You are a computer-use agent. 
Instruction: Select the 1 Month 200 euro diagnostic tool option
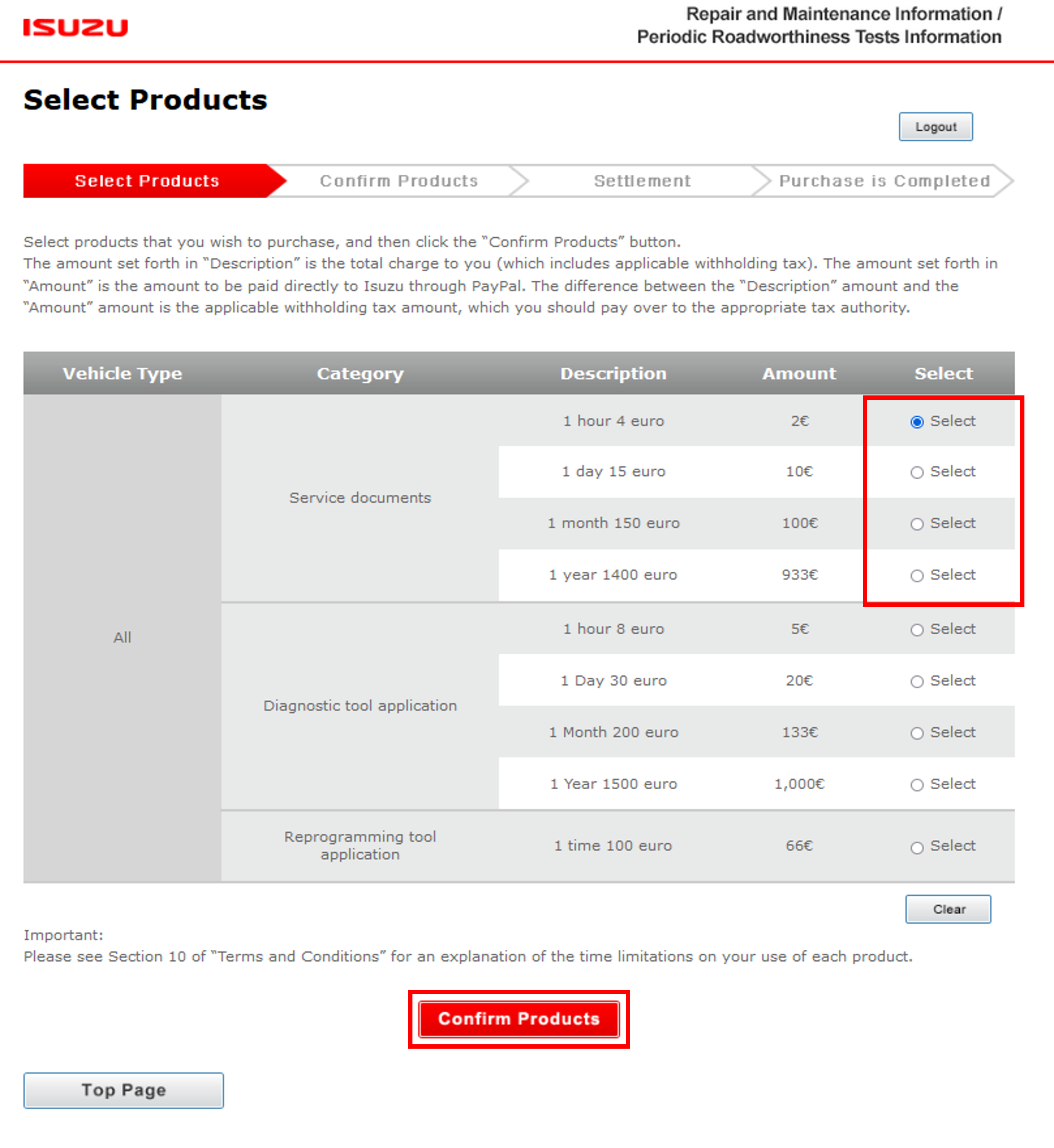pos(916,733)
